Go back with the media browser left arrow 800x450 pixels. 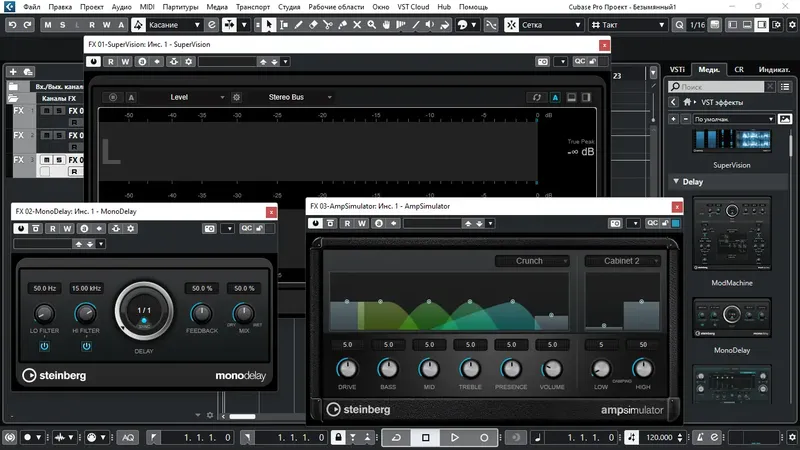pos(673,102)
